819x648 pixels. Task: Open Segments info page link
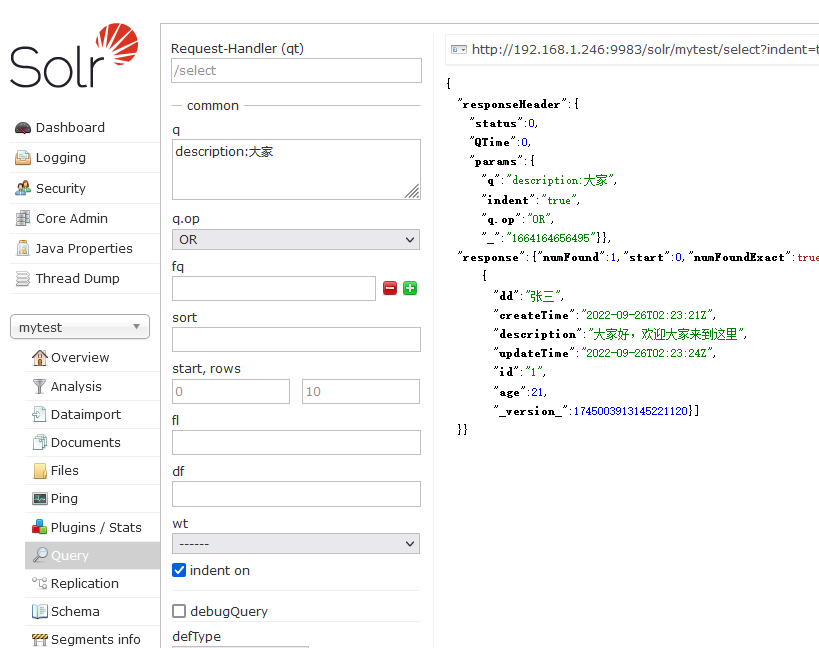click(x=96, y=639)
